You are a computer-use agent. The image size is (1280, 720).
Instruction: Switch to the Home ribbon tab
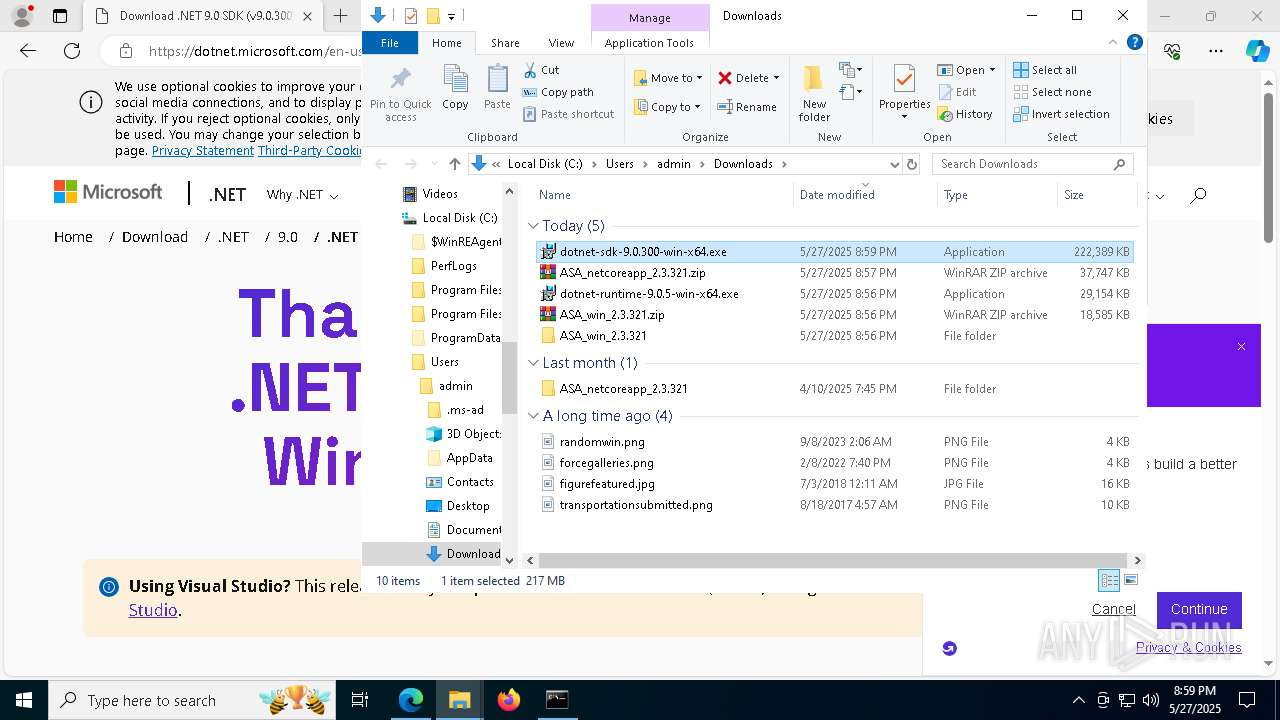(446, 43)
